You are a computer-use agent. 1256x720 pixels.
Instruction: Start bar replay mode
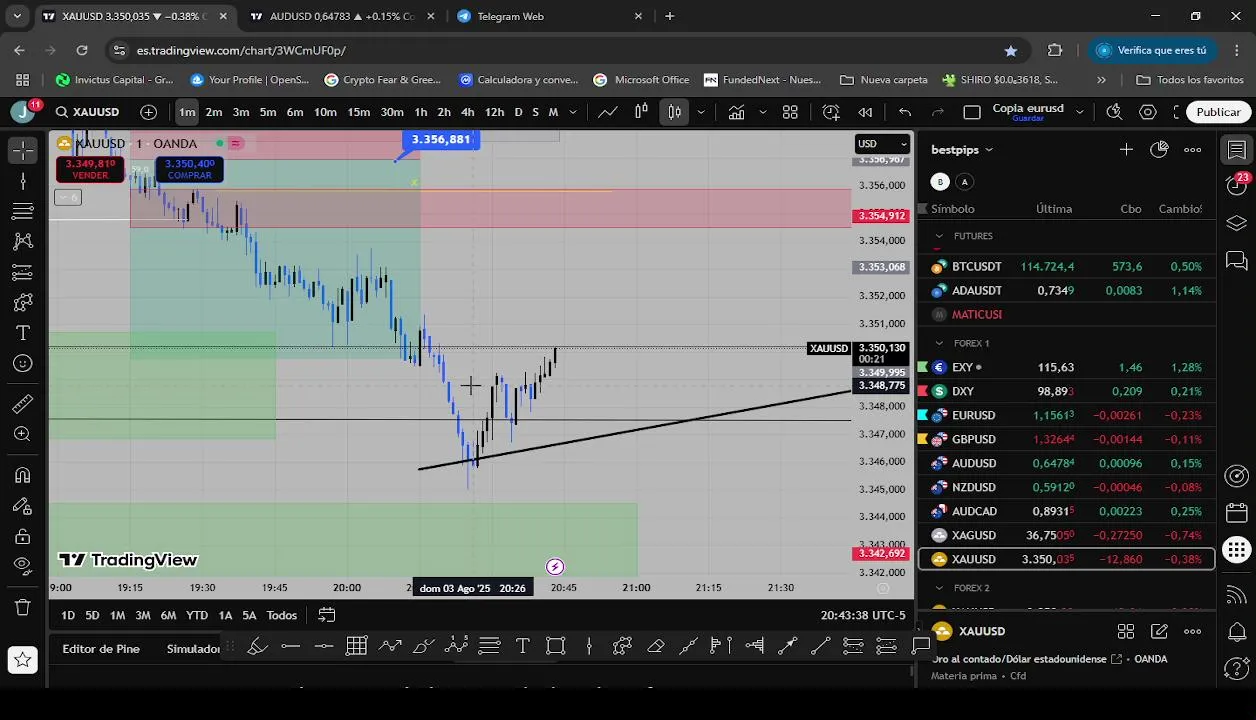(x=865, y=112)
